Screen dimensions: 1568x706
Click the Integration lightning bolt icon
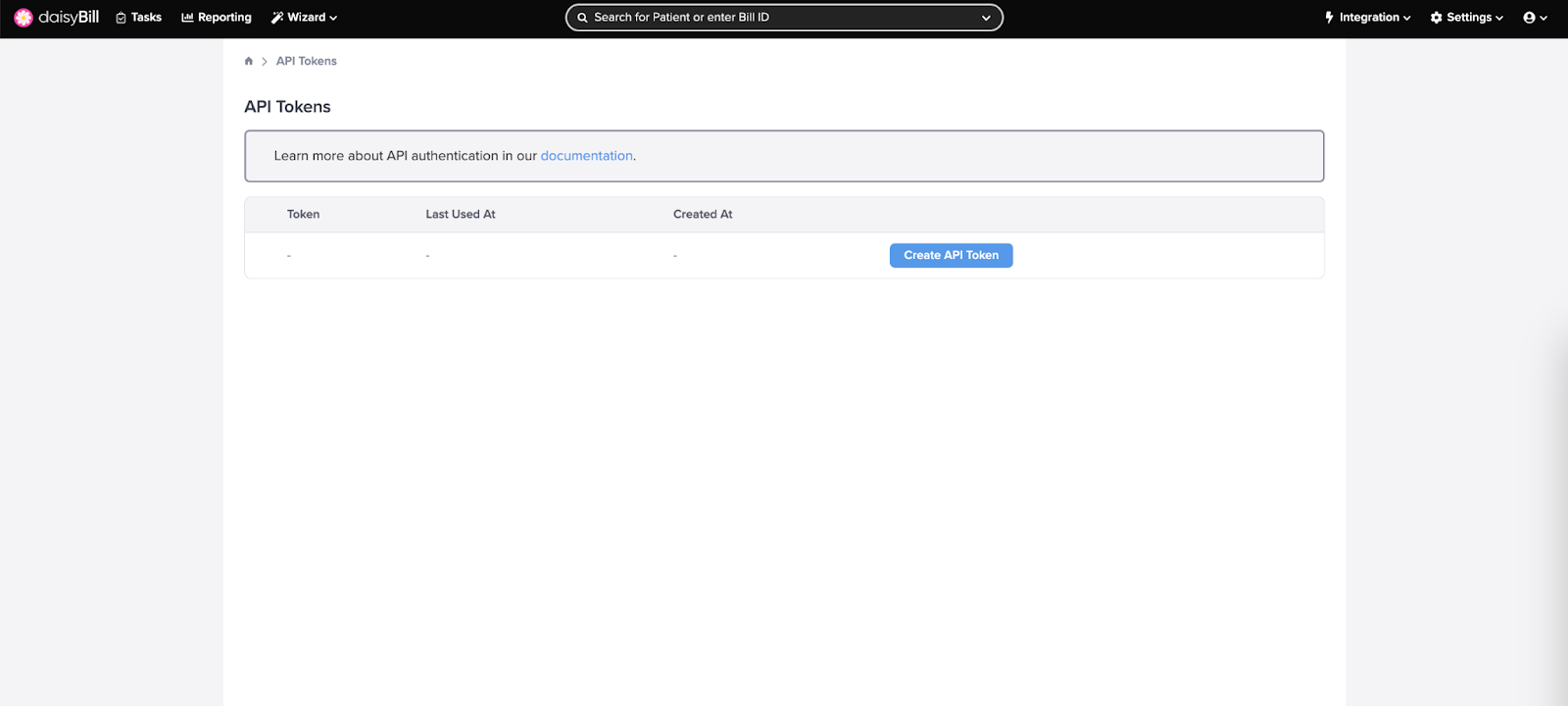[x=1330, y=18]
